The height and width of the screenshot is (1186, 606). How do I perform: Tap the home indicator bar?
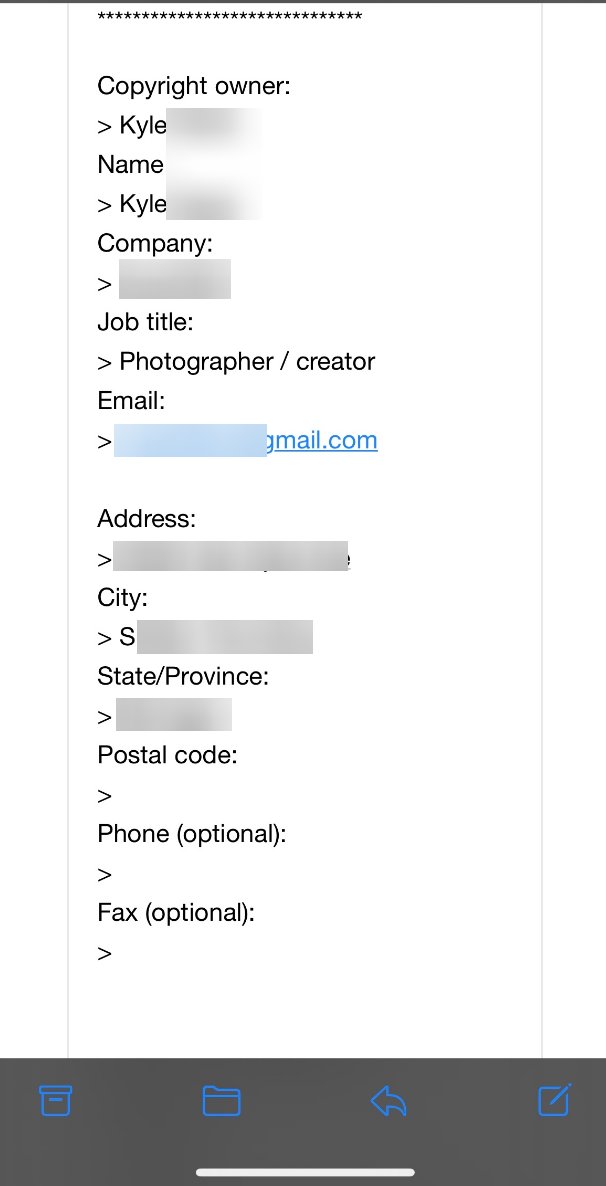[x=305, y=1172]
